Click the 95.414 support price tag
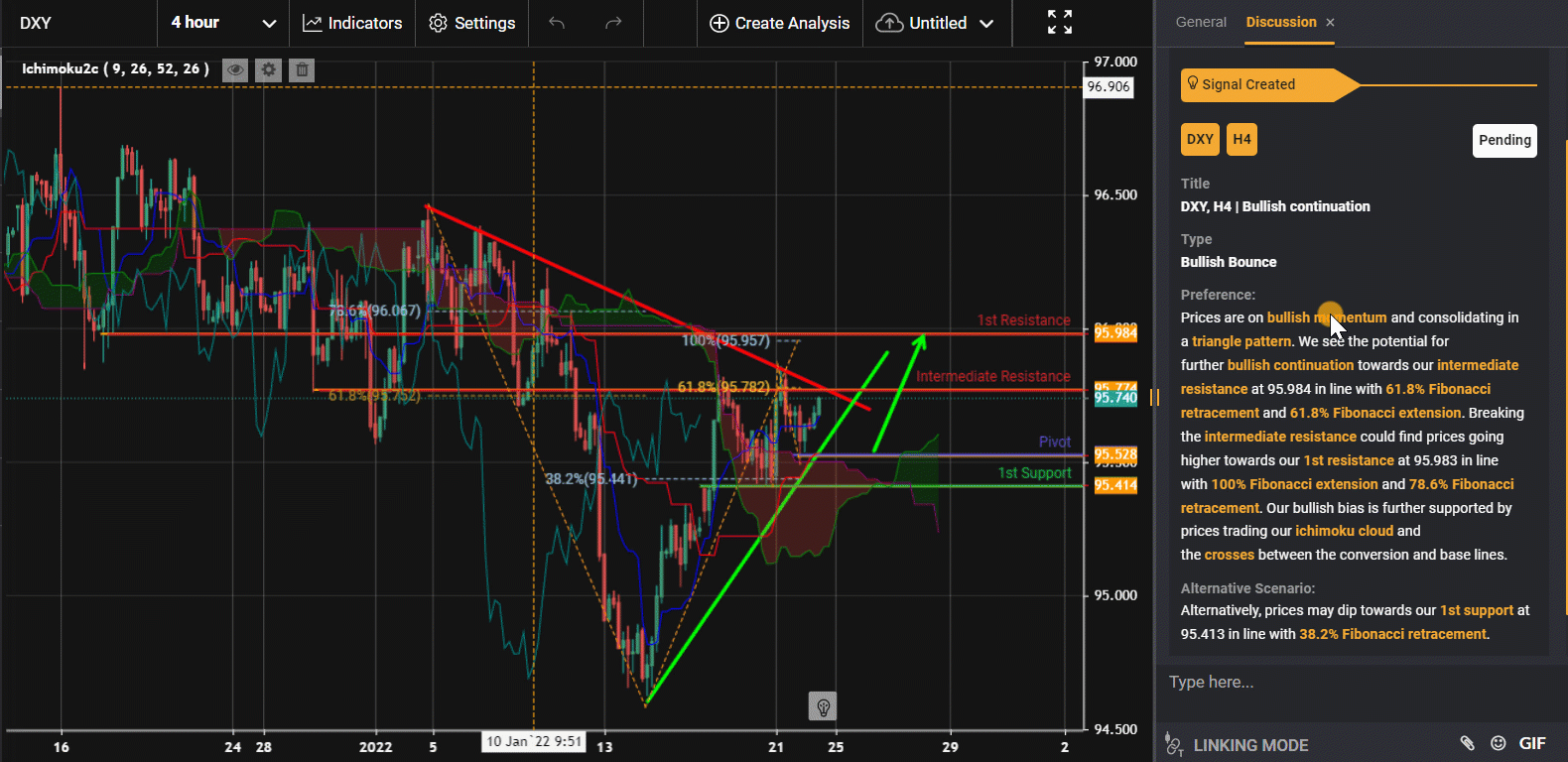Viewport: 1568px width, 762px height. click(1115, 485)
